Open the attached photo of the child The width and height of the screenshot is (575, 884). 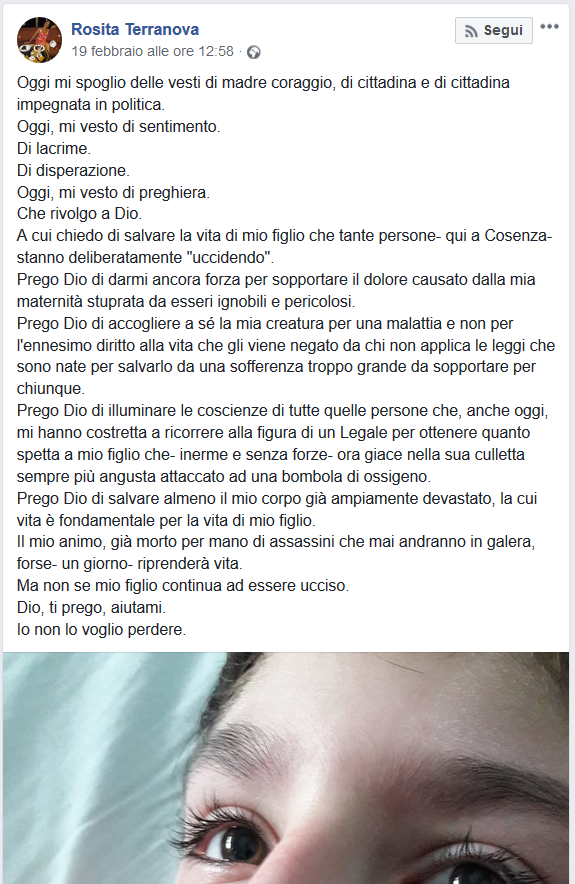[x=286, y=768]
